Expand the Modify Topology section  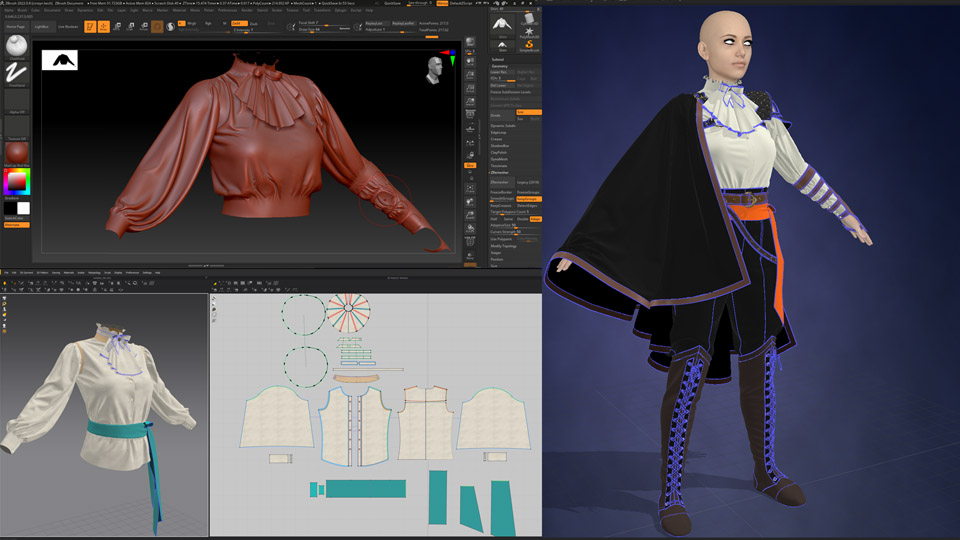(x=503, y=246)
